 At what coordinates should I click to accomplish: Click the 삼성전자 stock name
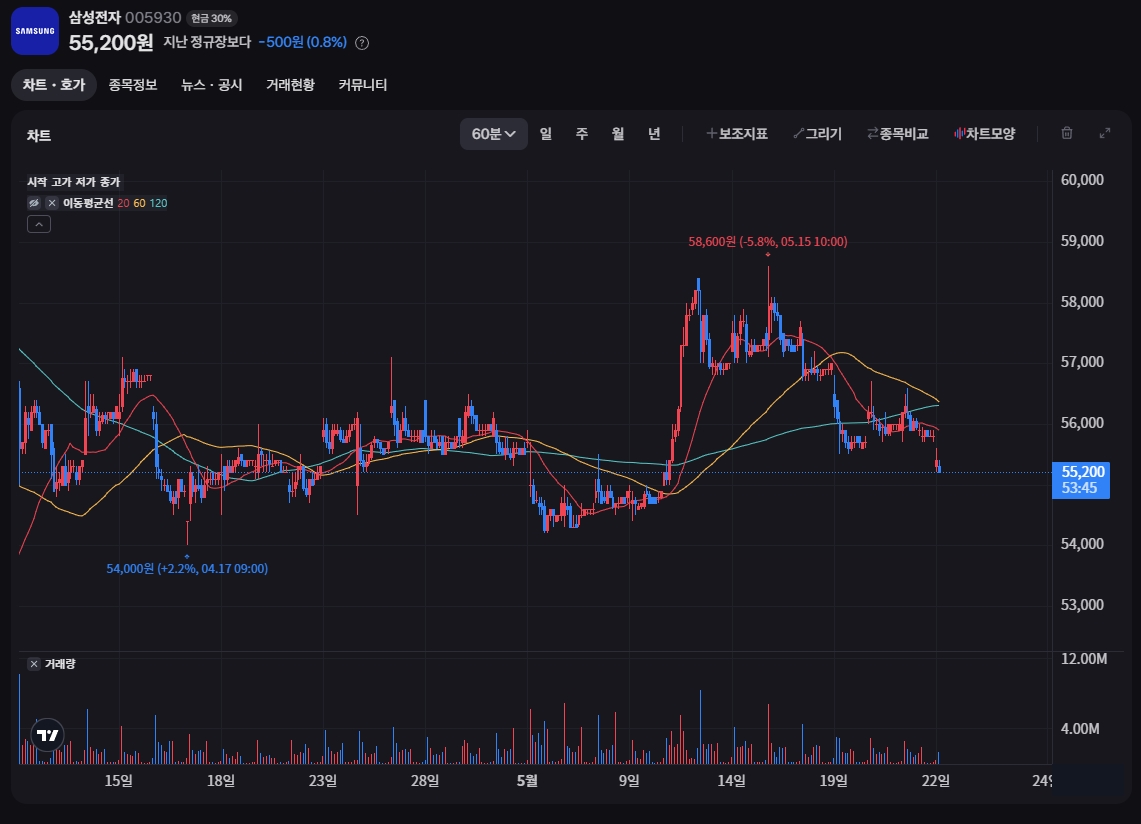tap(95, 17)
